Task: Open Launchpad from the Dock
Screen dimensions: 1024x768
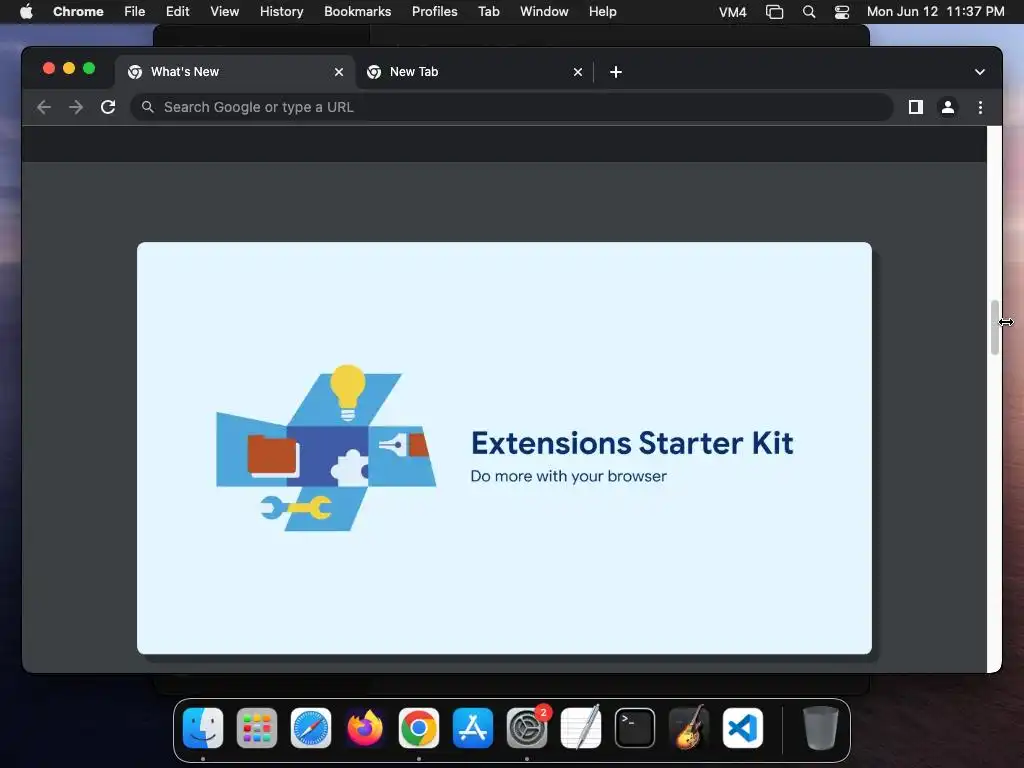Action: (257, 728)
